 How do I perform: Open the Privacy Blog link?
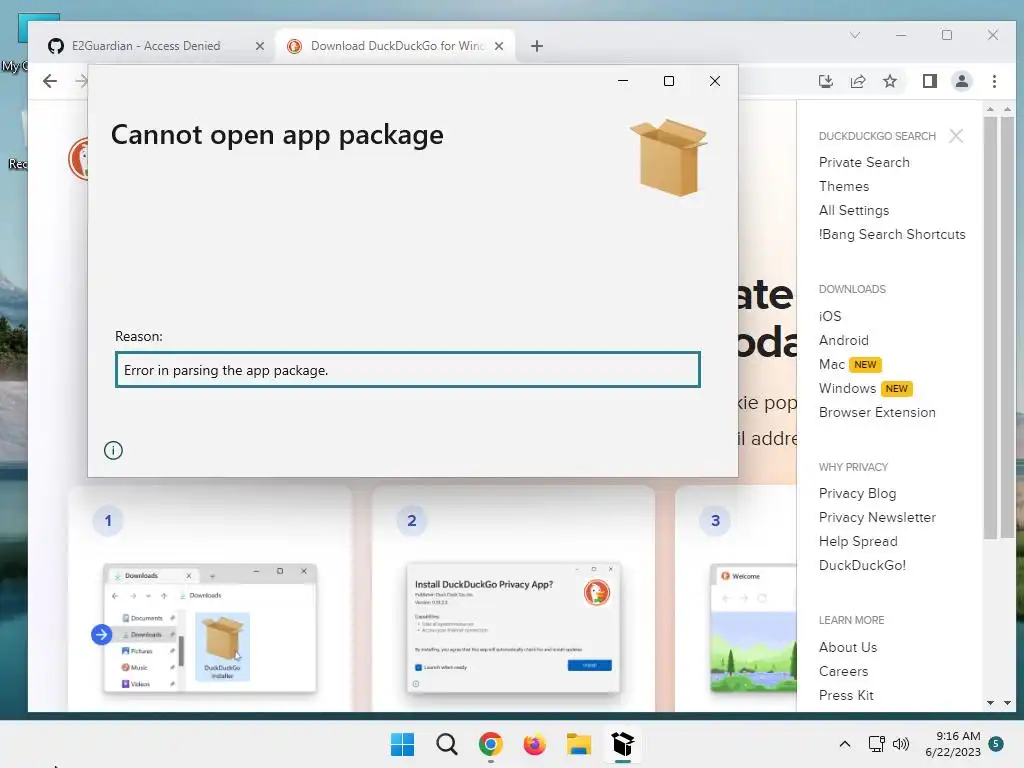point(857,493)
